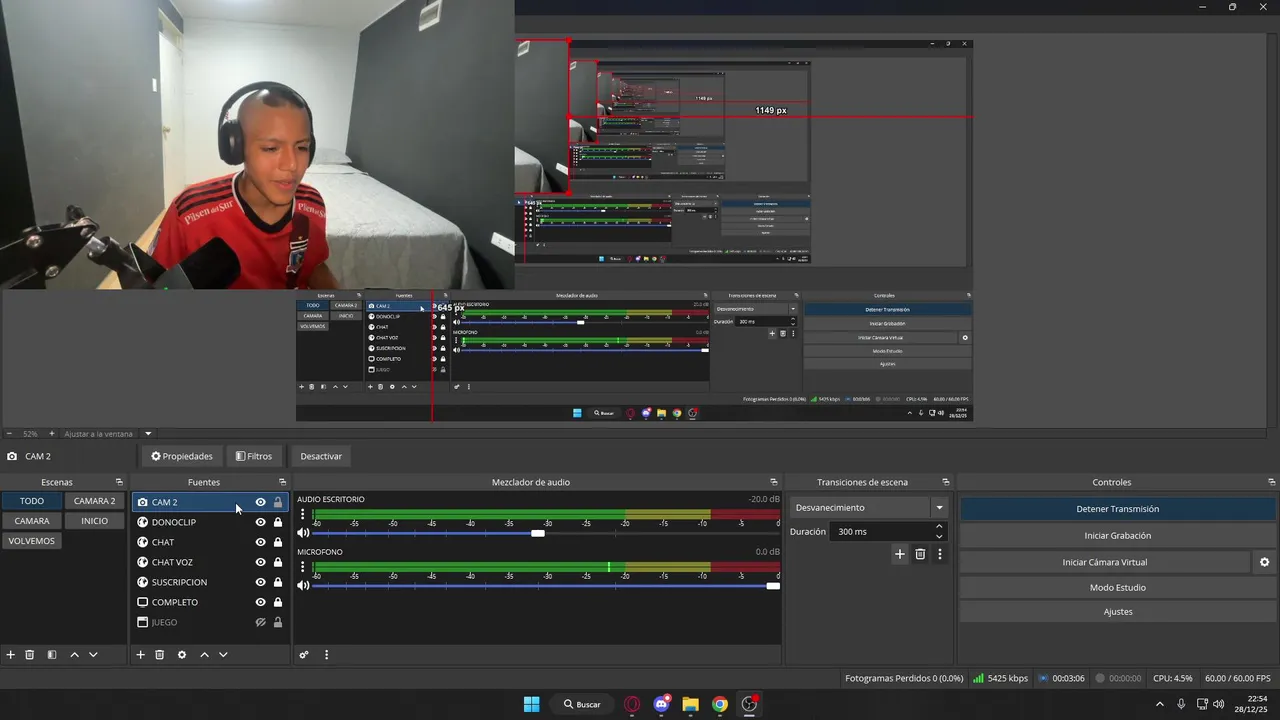Open the 'Ajustar a la ventana' scaling dropdown

click(x=148, y=434)
